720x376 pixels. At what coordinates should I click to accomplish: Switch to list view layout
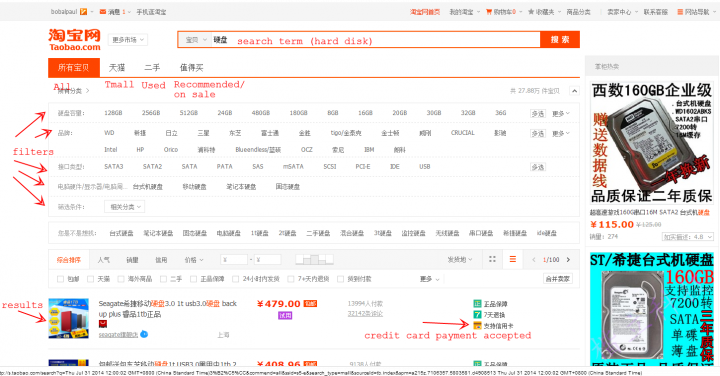[x=512, y=259]
